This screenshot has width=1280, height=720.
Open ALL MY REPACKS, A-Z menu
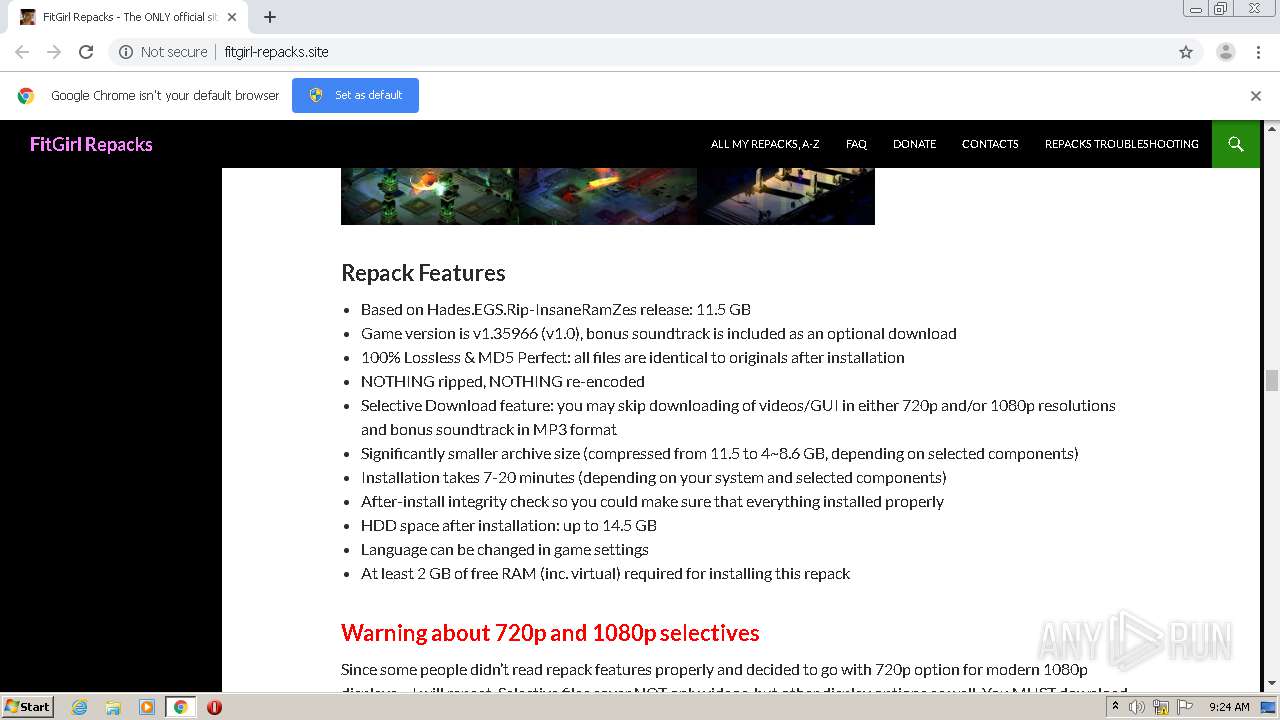pyautogui.click(x=765, y=144)
